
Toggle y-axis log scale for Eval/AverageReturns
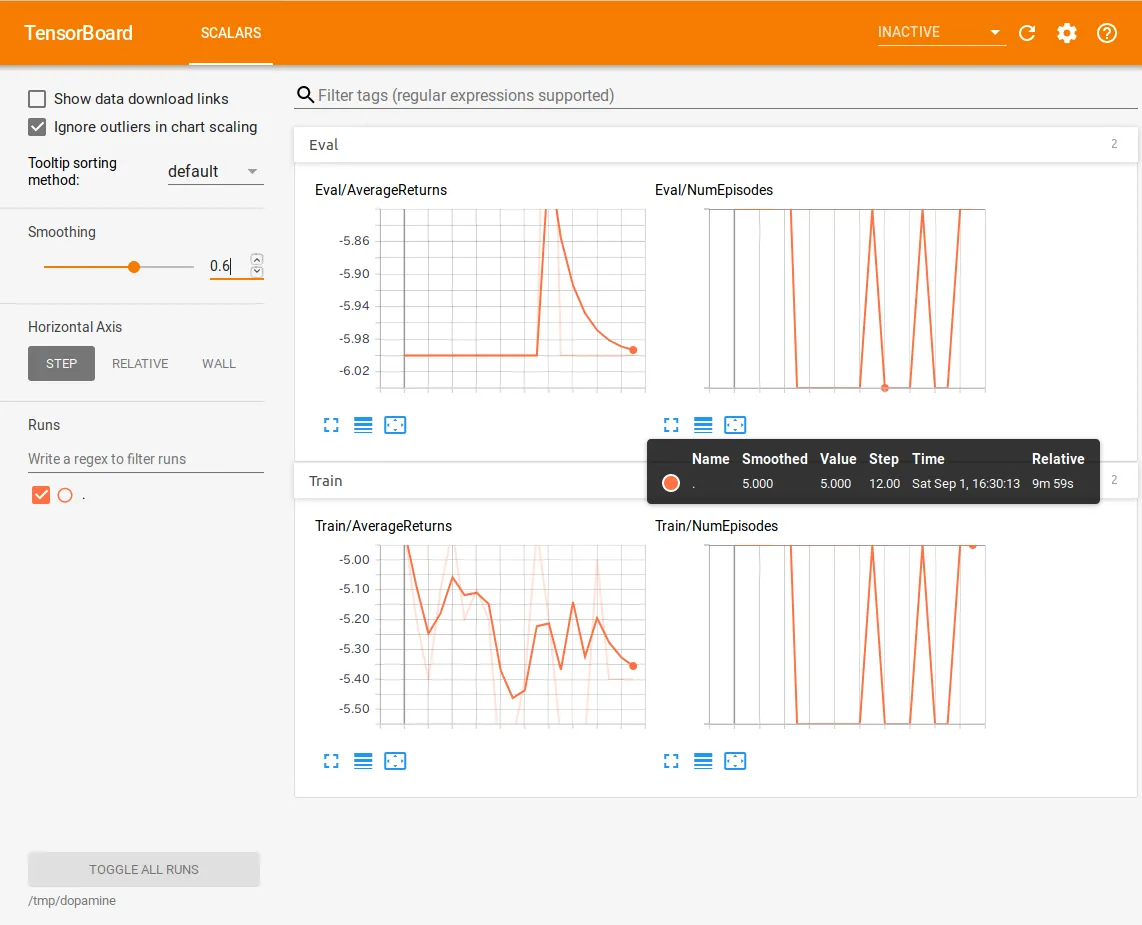363,425
